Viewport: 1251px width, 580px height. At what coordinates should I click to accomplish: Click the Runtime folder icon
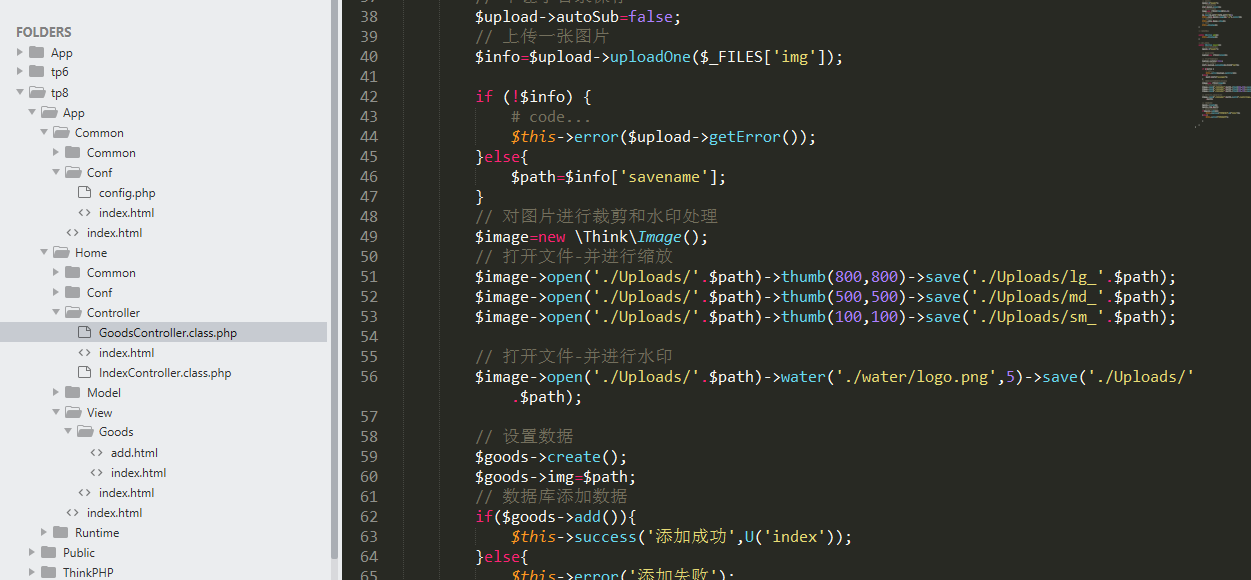[x=60, y=532]
